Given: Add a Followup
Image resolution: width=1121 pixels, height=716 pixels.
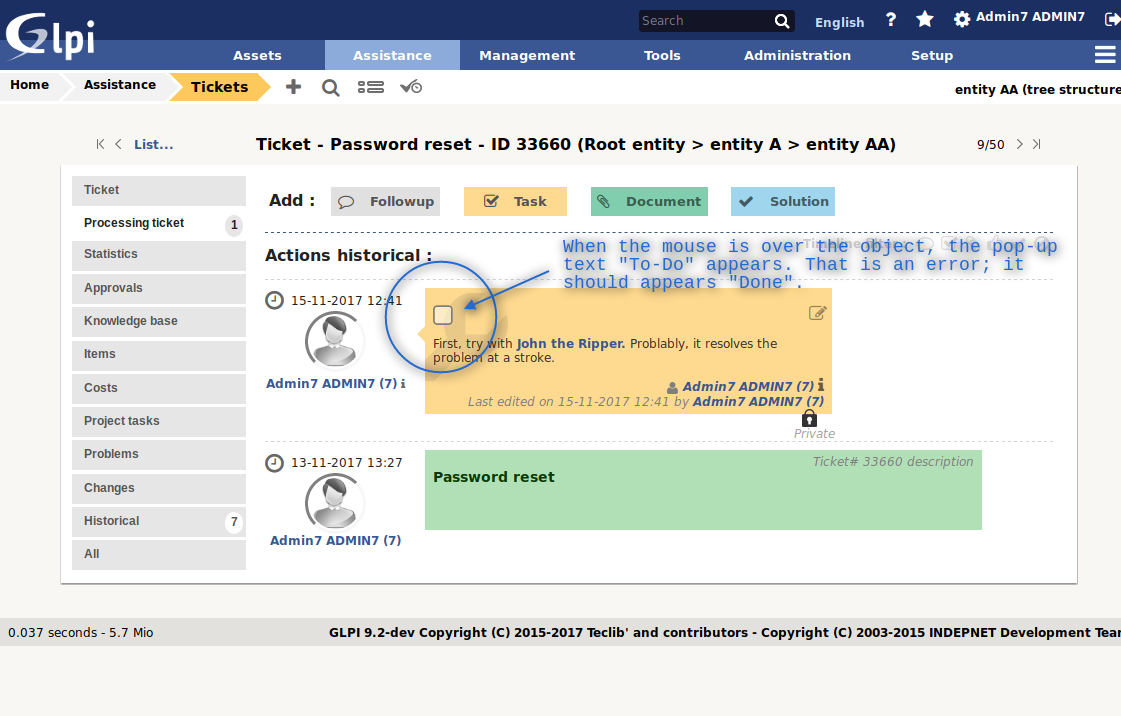Looking at the screenshot, I should click(385, 202).
